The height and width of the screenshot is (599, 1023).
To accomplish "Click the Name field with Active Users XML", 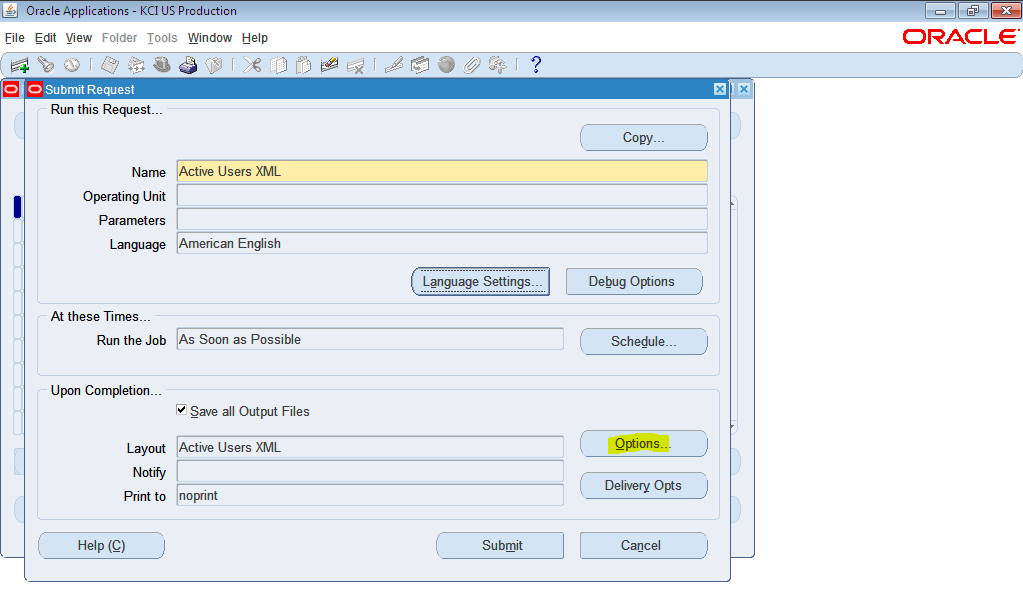I will click(442, 172).
